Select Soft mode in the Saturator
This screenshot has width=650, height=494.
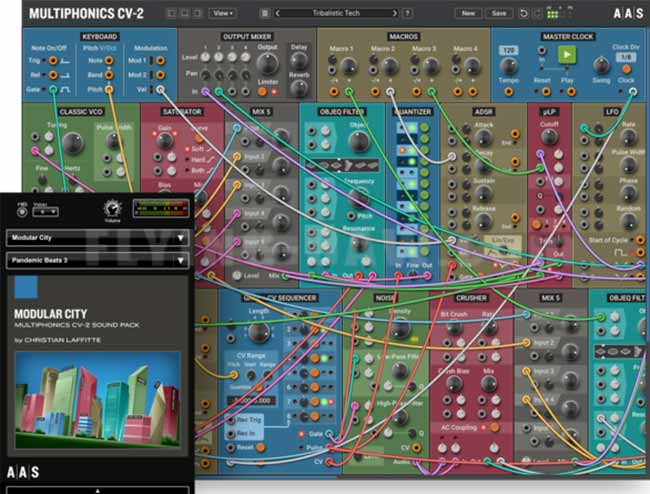198,149
